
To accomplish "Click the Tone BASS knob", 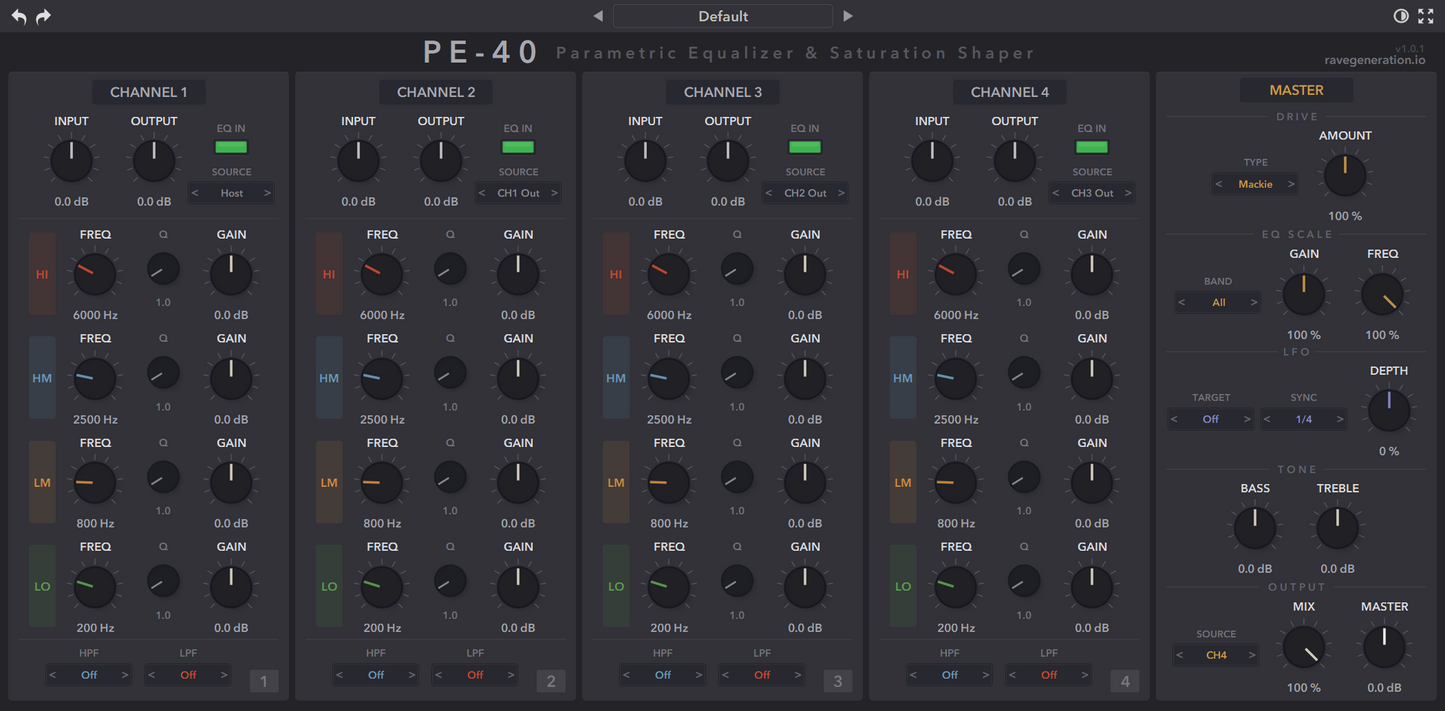I will (1255, 528).
